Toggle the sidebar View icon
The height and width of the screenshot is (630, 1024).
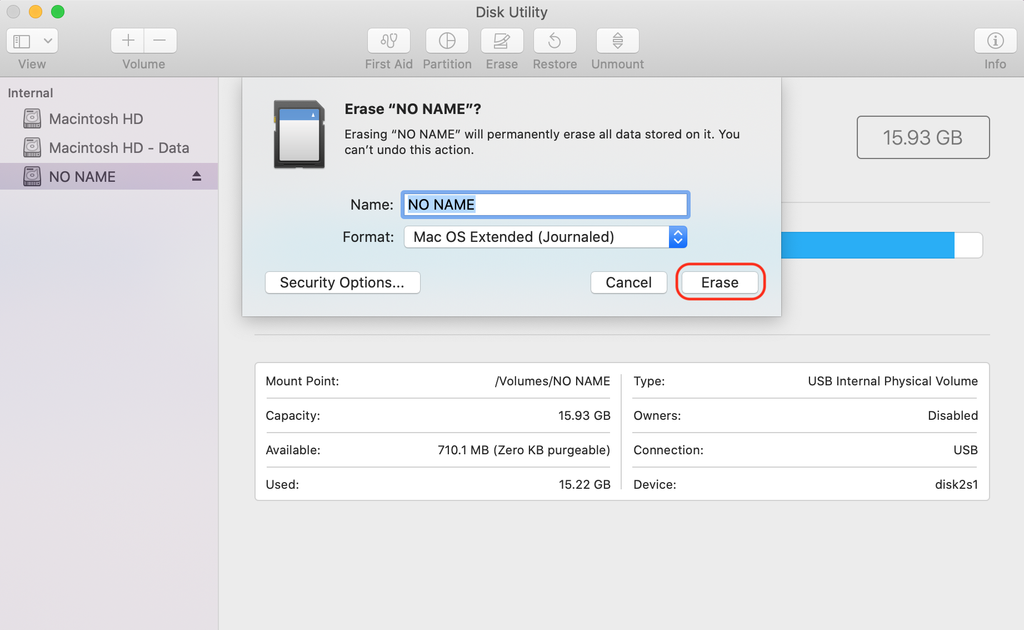pos(21,40)
